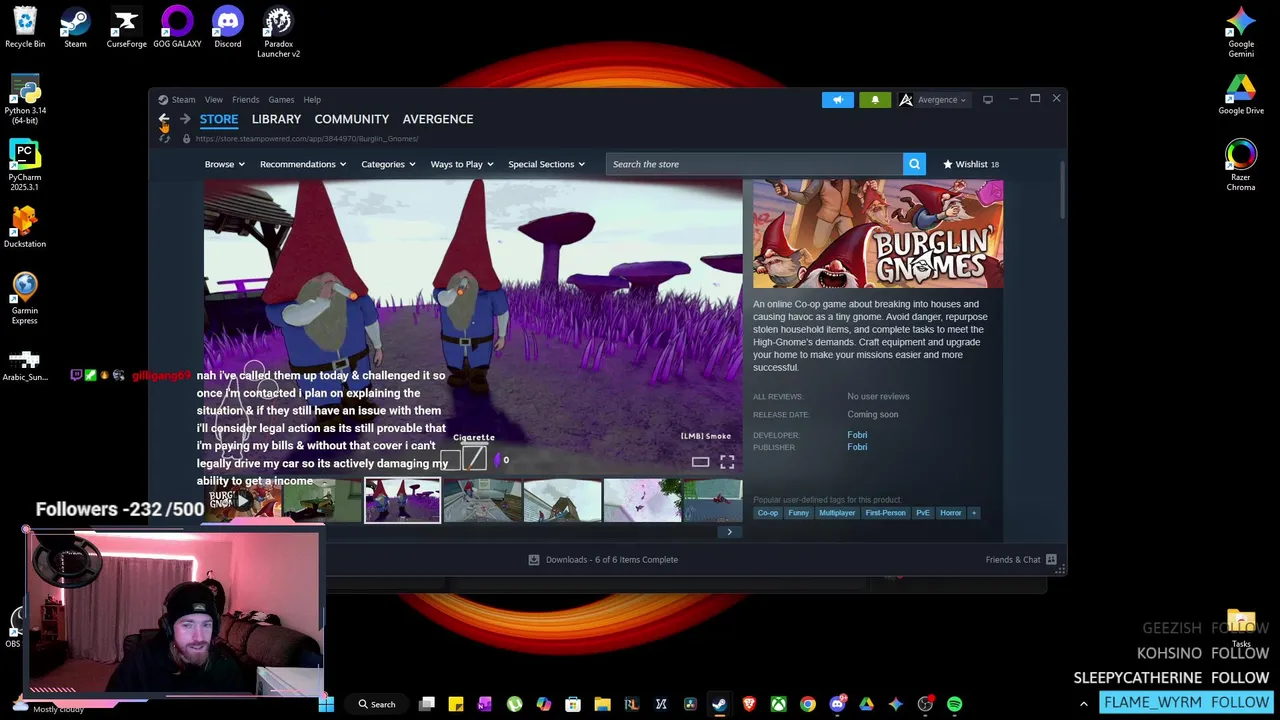1280x720 pixels.
Task: Open the Garmin Express desktop icon
Action: [25, 298]
